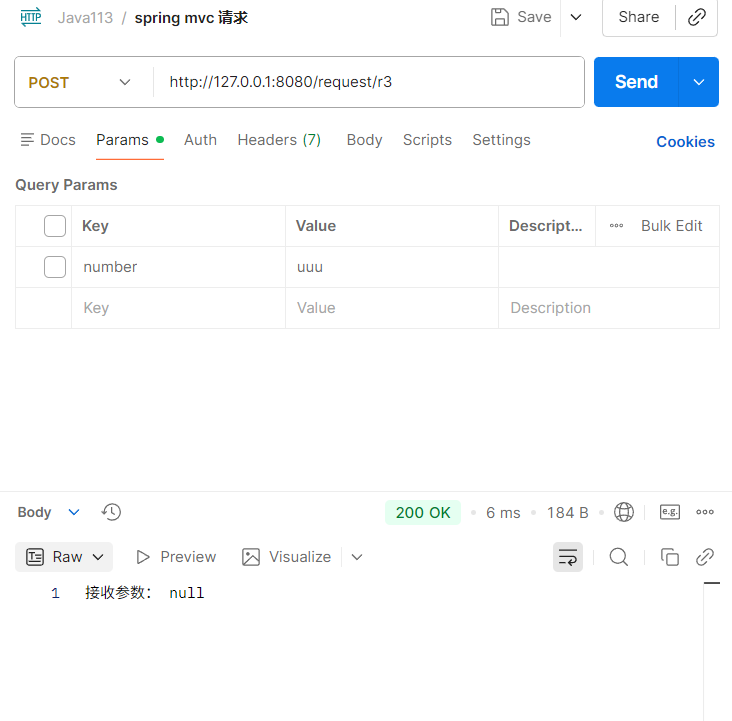This screenshot has height=721, width=732.
Task: Click the Save text button
Action: [534, 17]
